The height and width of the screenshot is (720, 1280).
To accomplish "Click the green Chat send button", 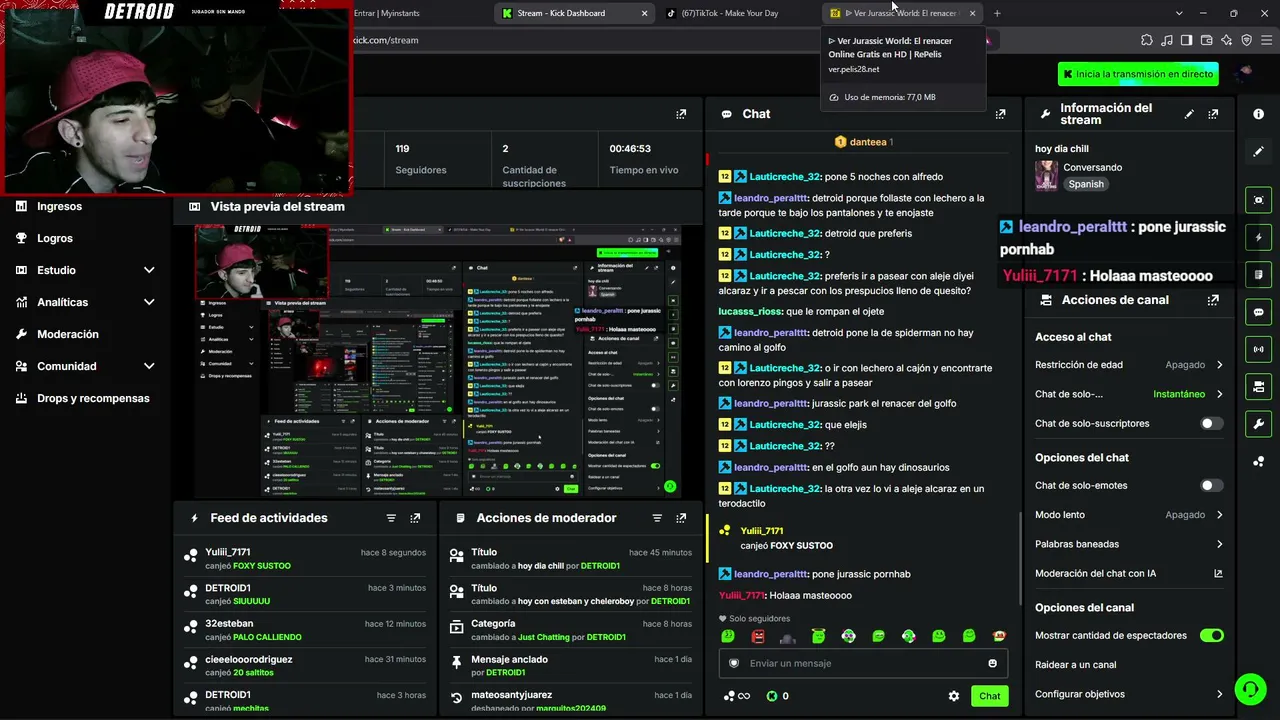I will [x=989, y=696].
